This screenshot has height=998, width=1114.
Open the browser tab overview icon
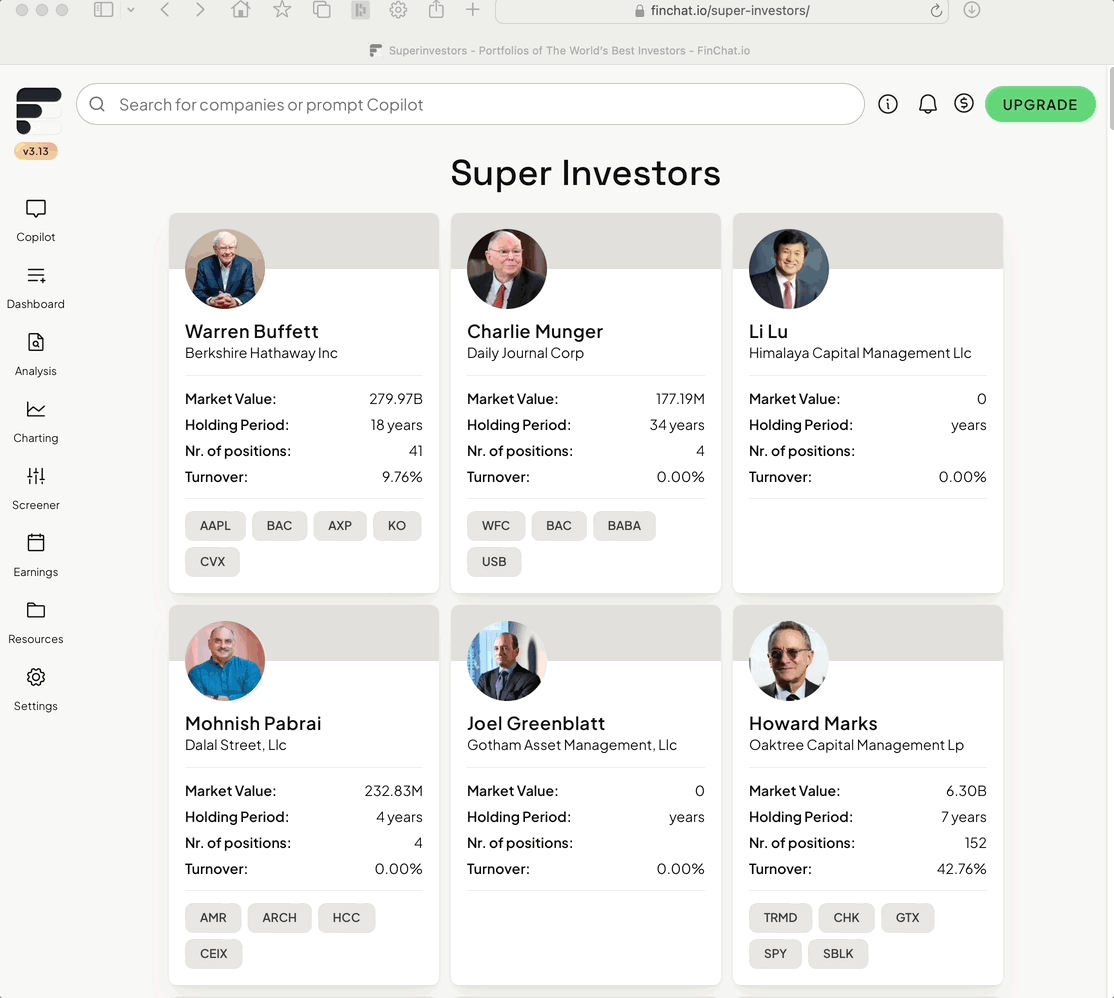(322, 9)
